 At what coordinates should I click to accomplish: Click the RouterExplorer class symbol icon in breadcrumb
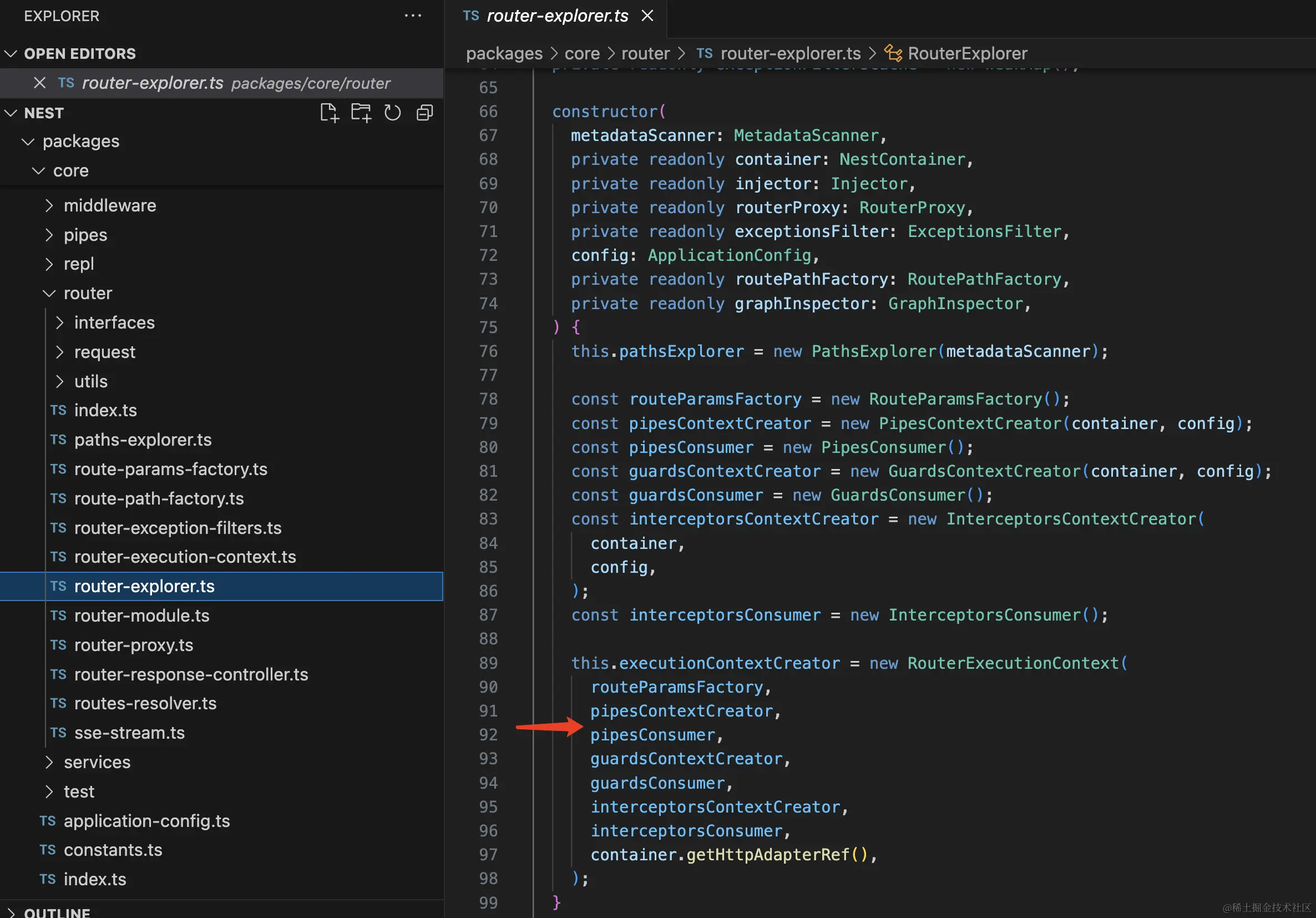coord(893,53)
